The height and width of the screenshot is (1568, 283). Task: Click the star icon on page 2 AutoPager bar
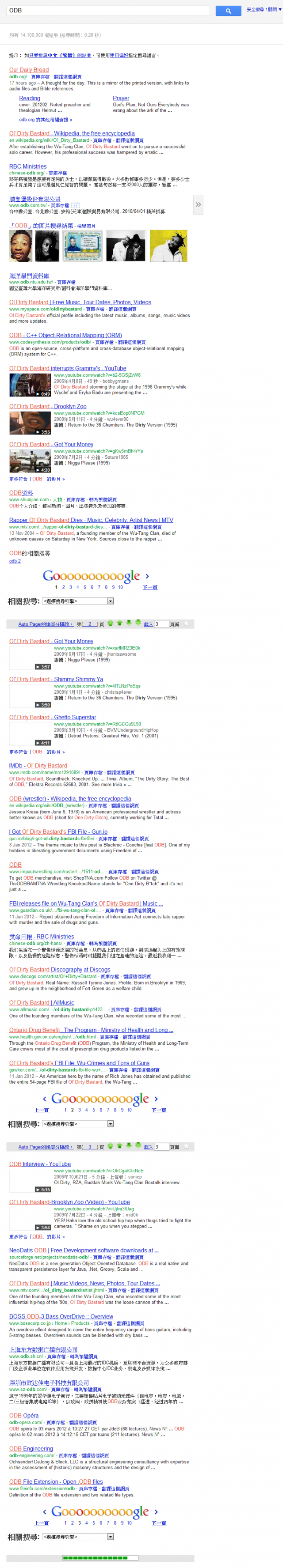[x=187, y=623]
